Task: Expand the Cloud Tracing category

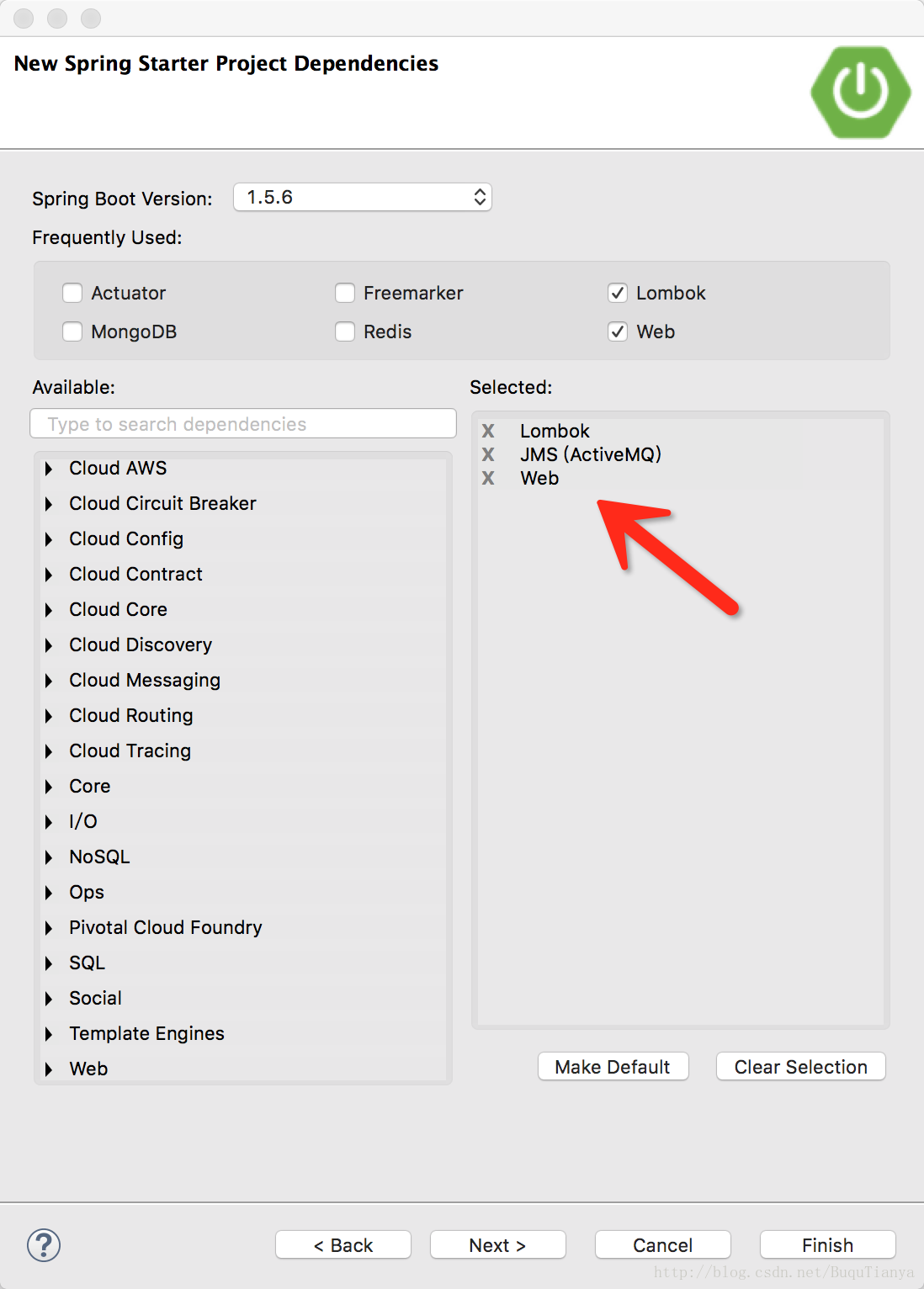Action: (x=49, y=751)
